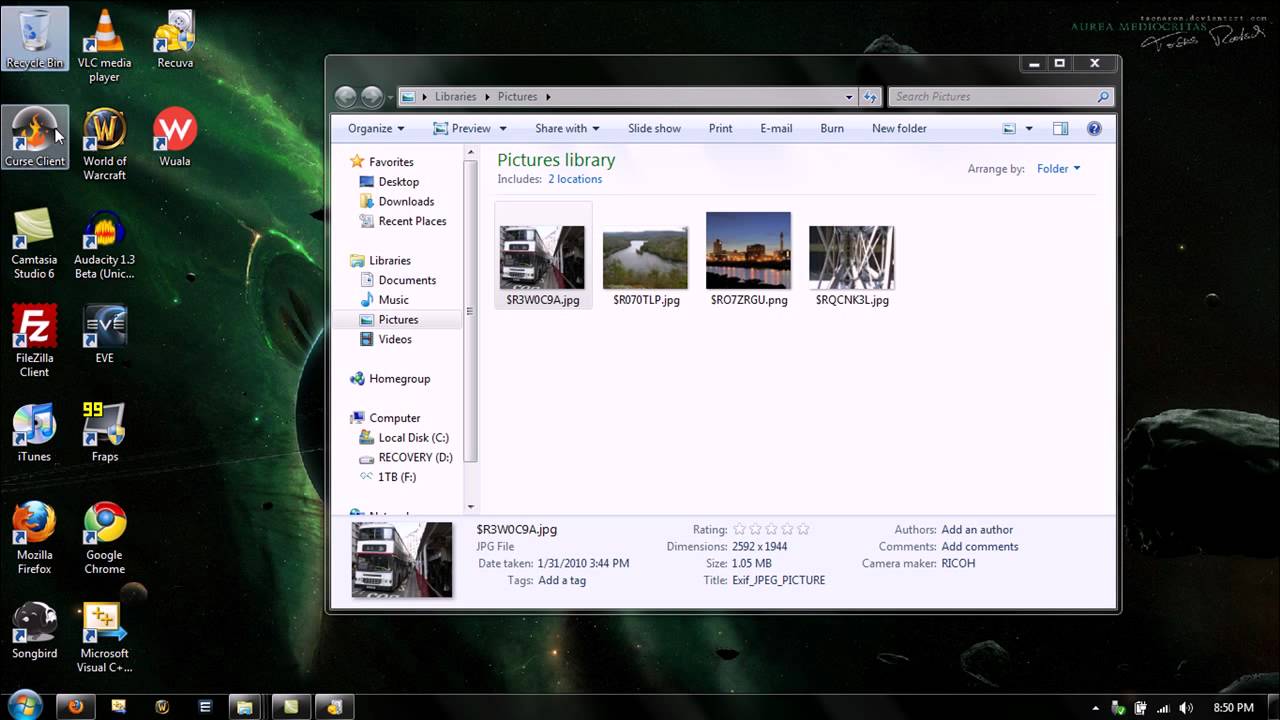Click Print in the toolbar

(x=720, y=128)
